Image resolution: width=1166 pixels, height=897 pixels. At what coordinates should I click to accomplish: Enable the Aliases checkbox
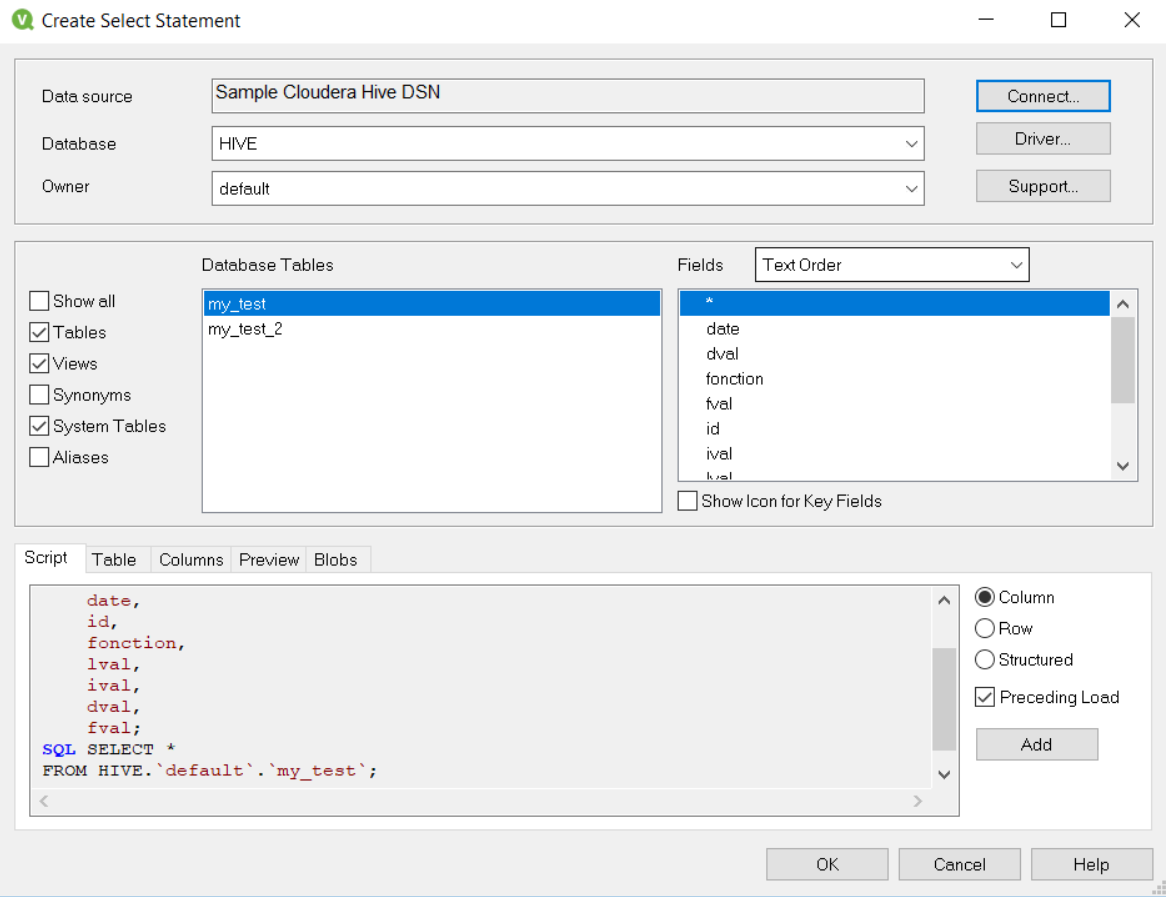click(39, 457)
